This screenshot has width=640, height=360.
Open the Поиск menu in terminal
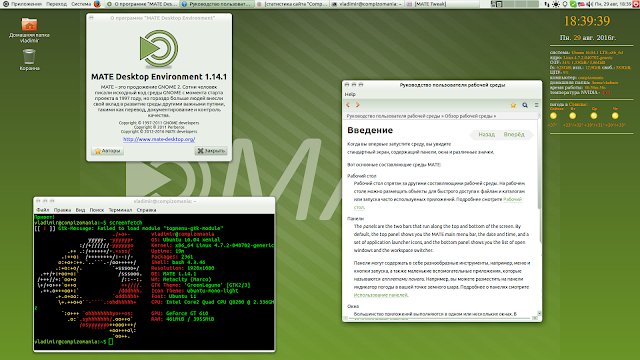point(97,210)
